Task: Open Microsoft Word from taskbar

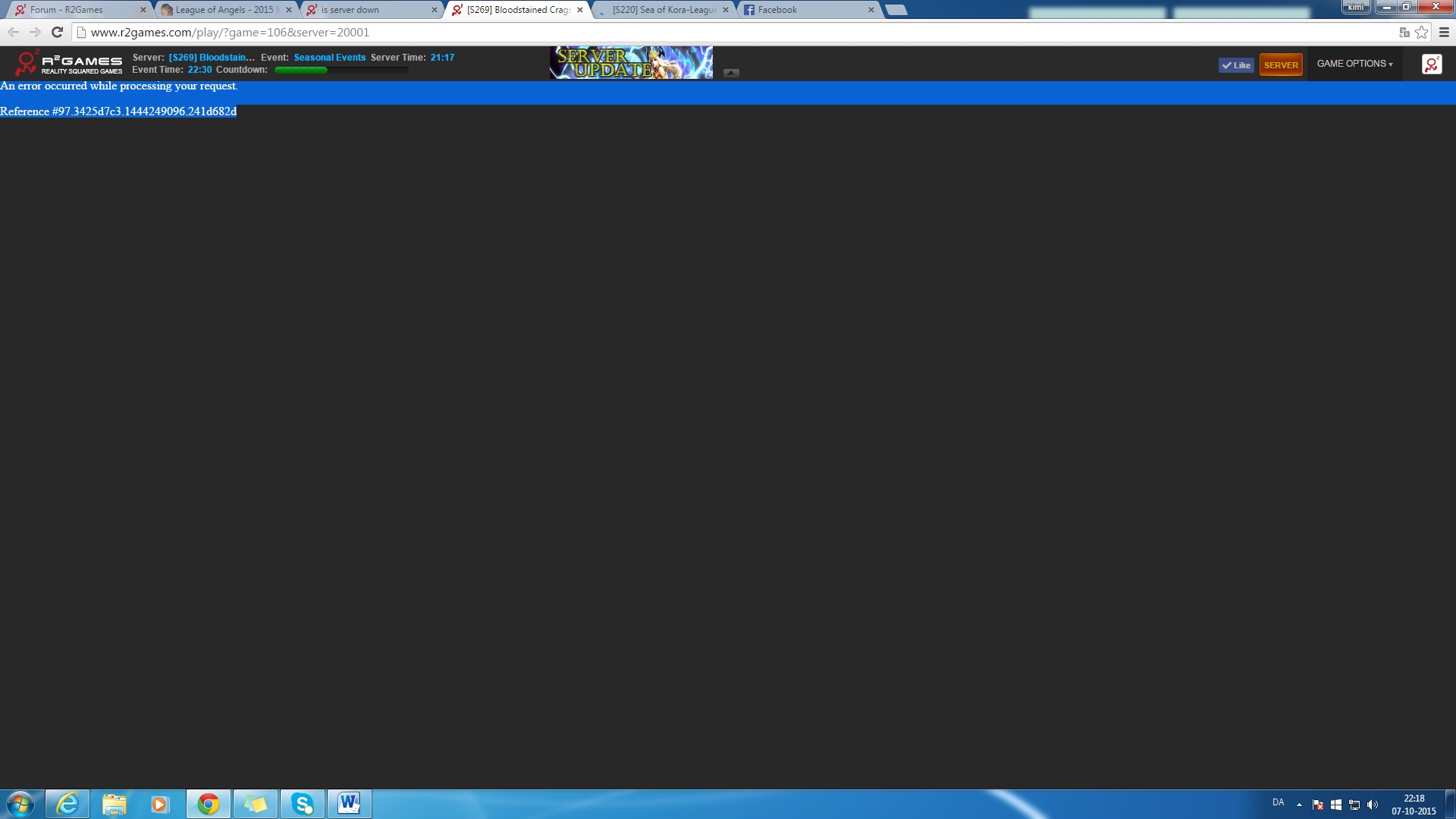Action: (x=349, y=804)
